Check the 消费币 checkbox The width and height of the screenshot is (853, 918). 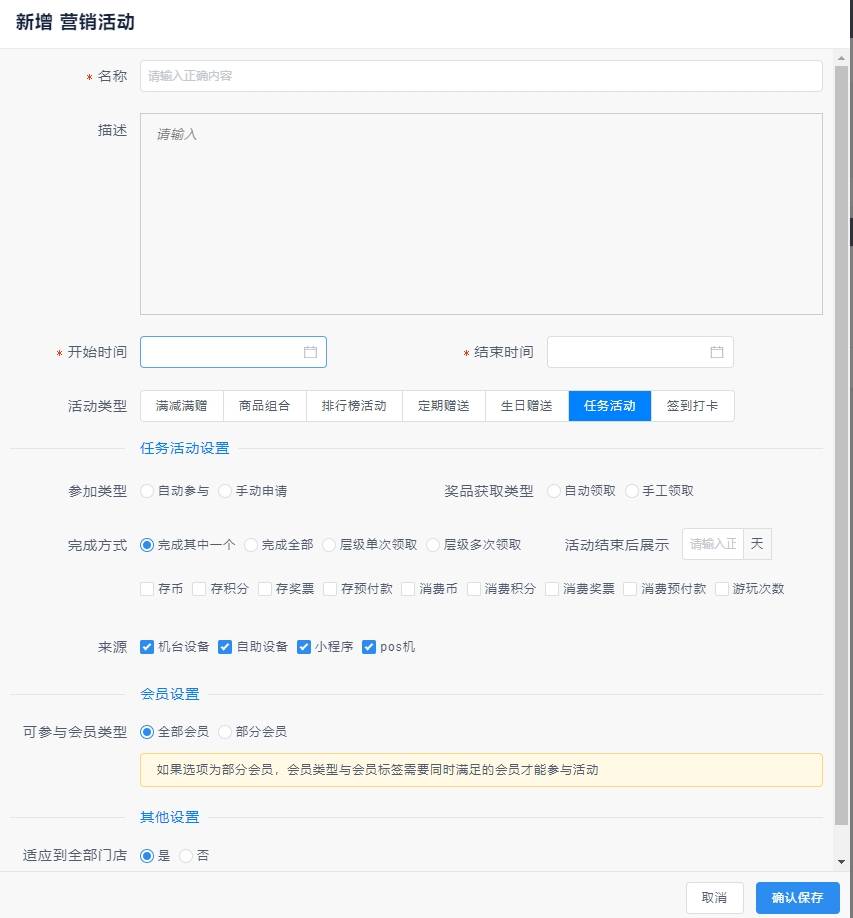pyautogui.click(x=408, y=589)
